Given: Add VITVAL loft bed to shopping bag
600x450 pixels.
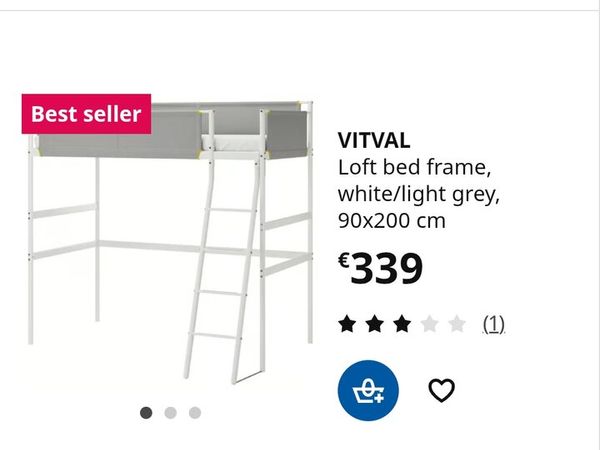Looking at the screenshot, I should pyautogui.click(x=368, y=390).
